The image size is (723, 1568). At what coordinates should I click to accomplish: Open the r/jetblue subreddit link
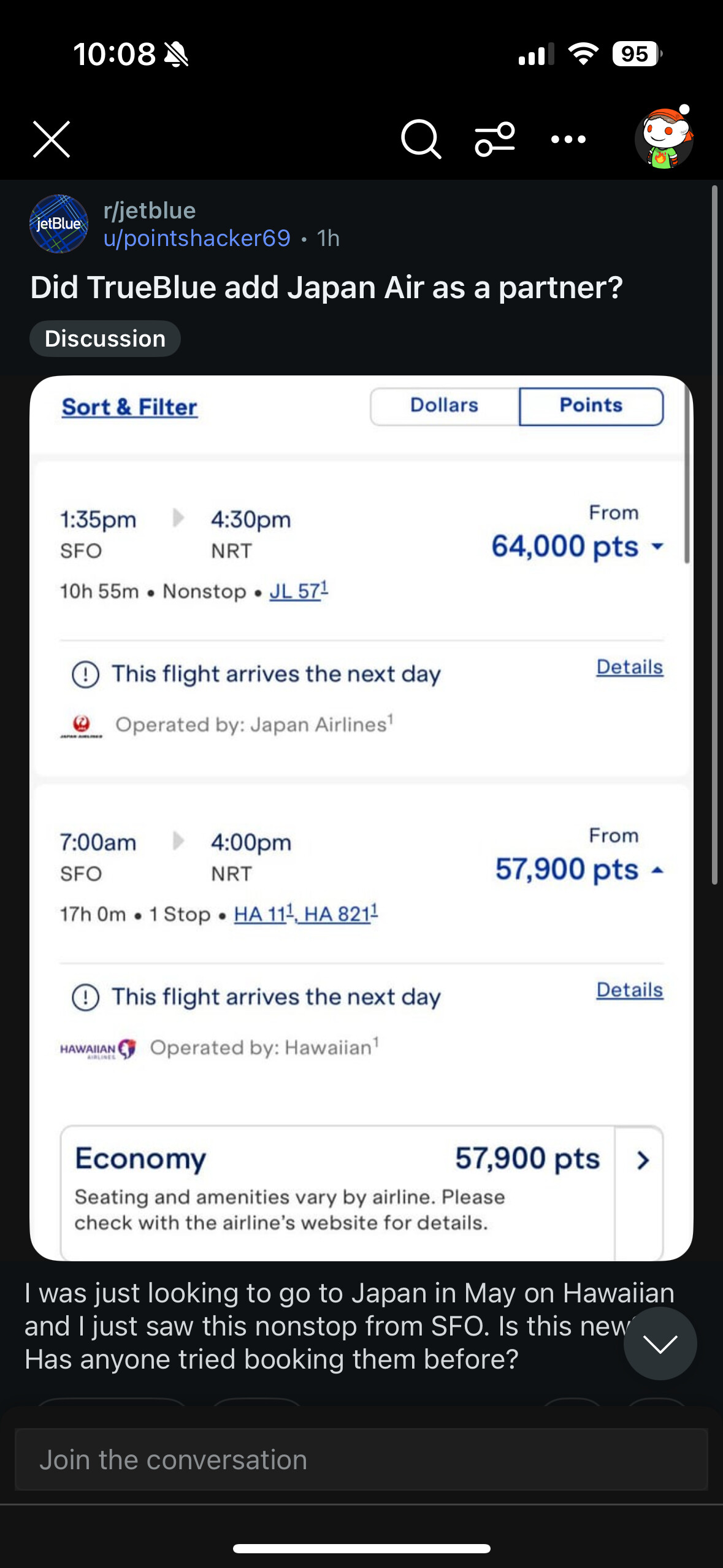click(x=150, y=210)
